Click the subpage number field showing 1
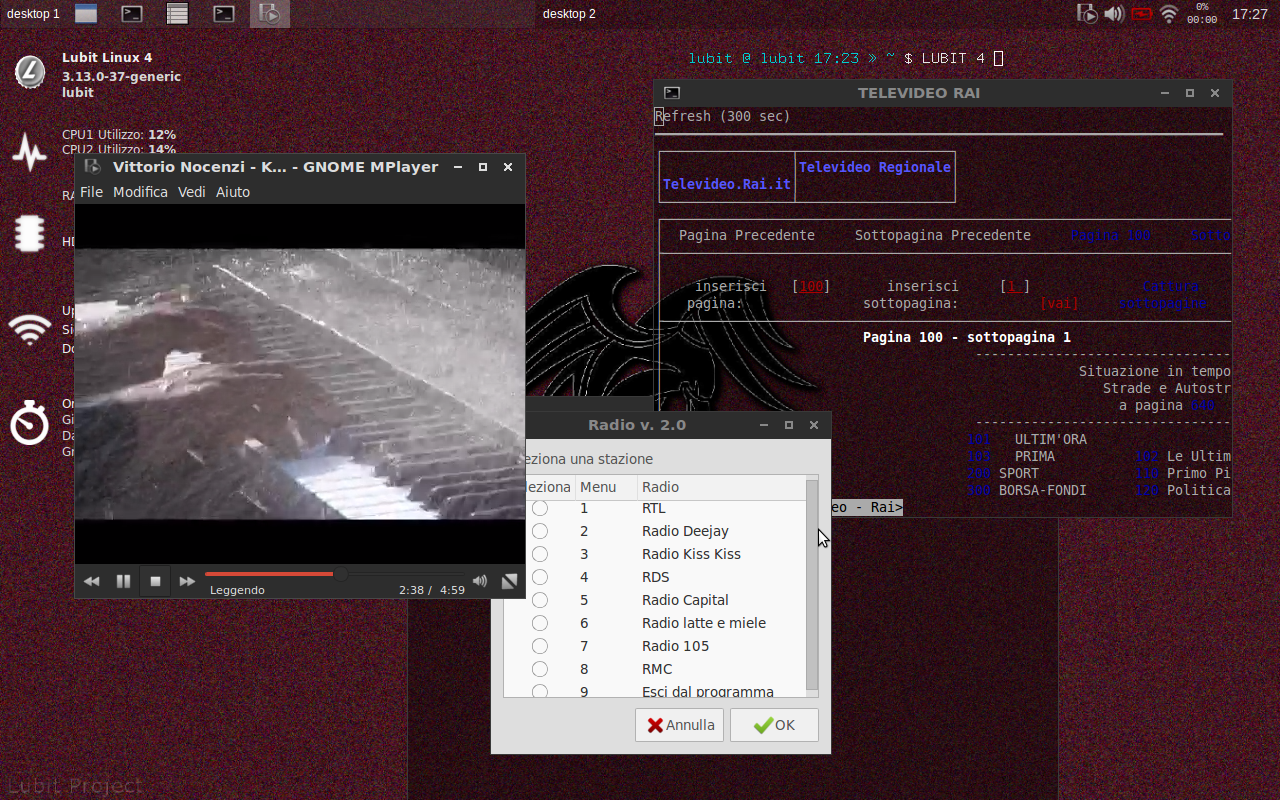This screenshot has height=800, width=1280. pos(1015,286)
